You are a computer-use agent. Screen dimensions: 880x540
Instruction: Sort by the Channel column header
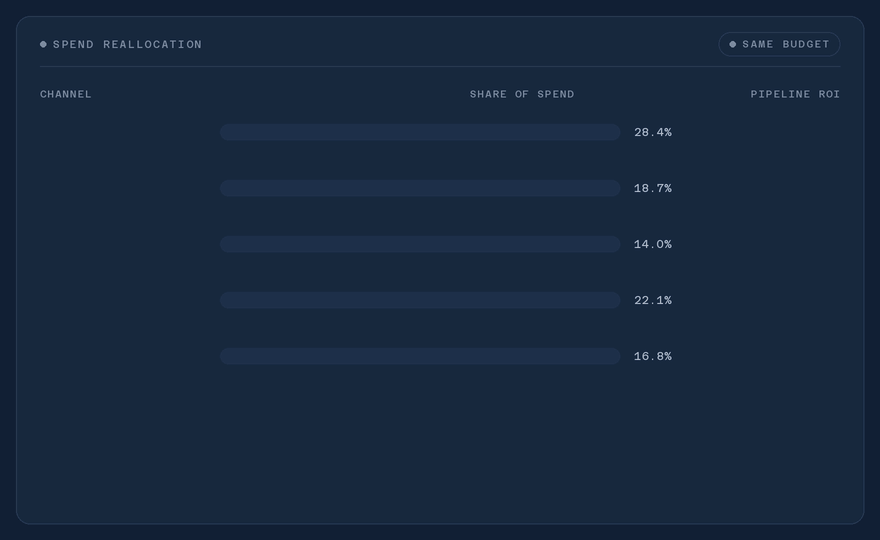pyautogui.click(x=66, y=94)
